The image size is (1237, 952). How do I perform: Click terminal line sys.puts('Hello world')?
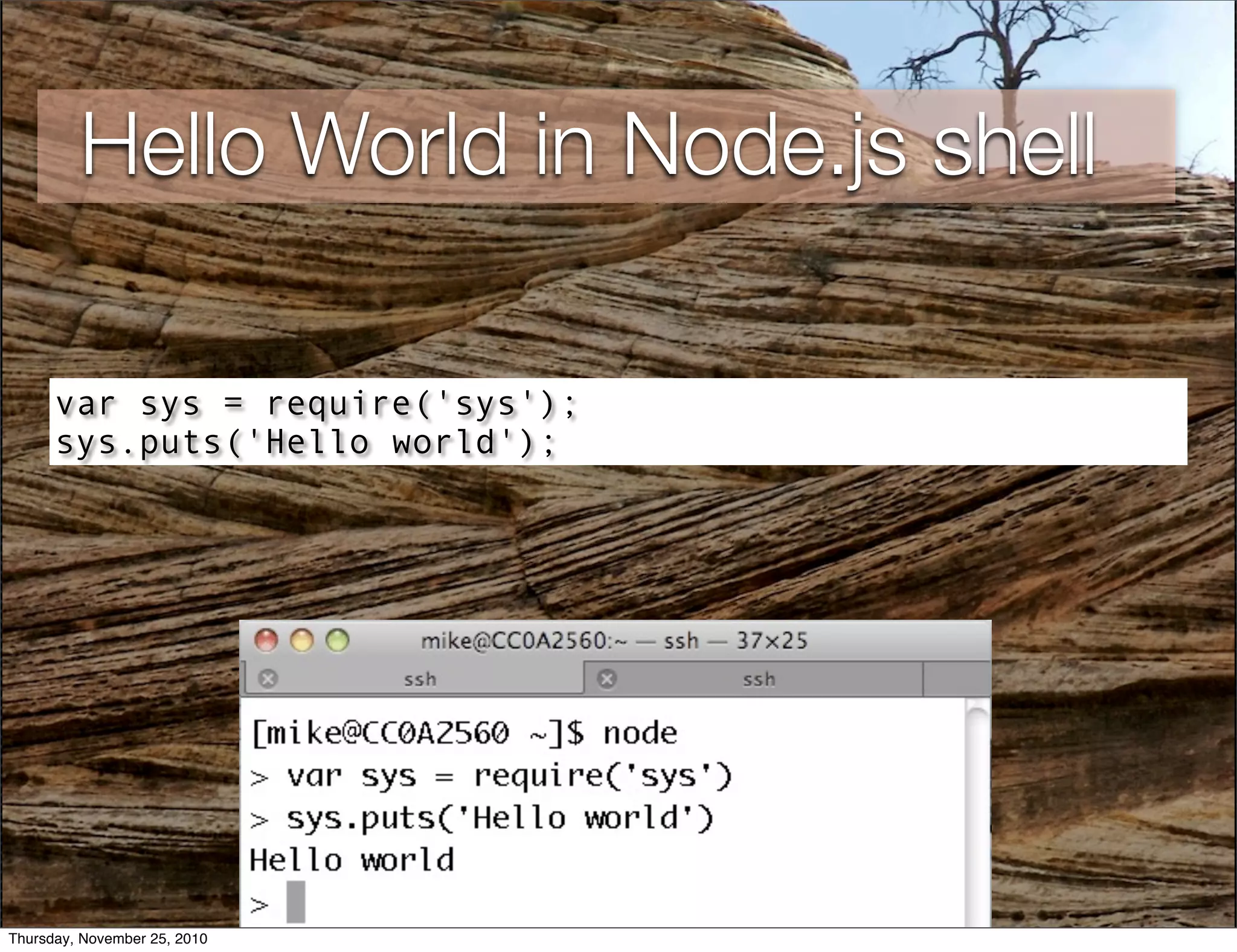pos(482,819)
